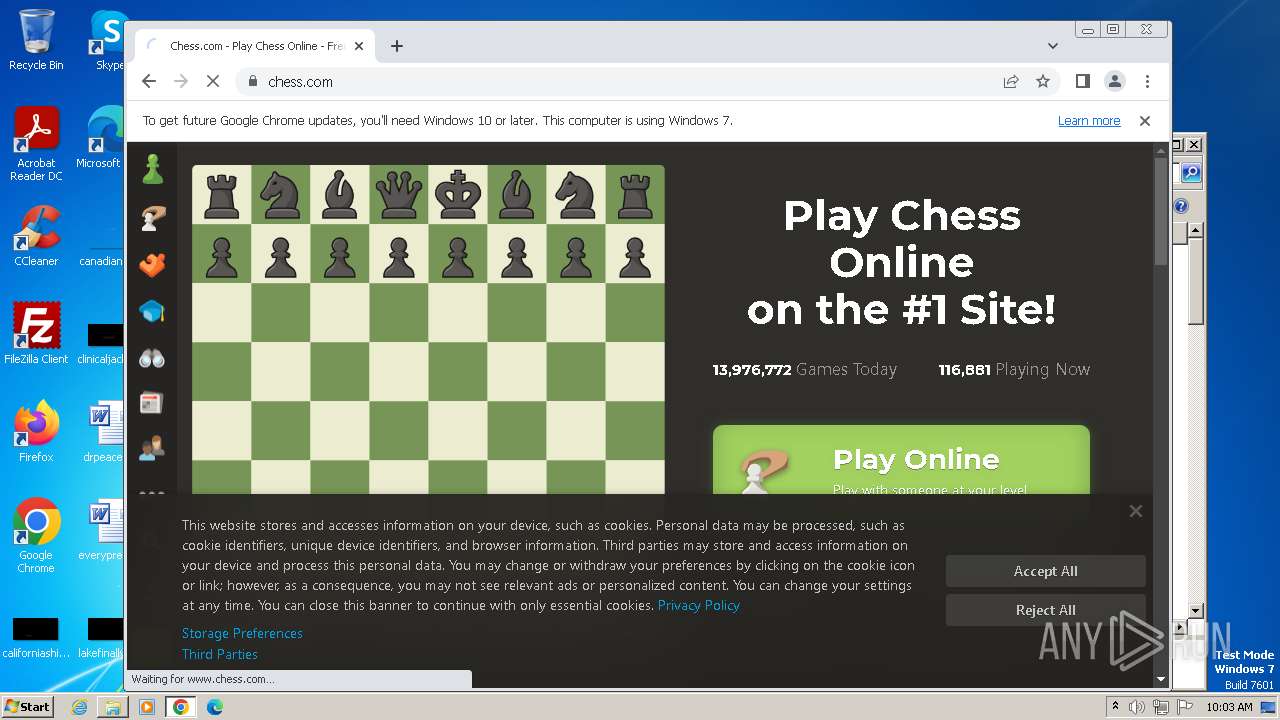Open Google Chrome desktop icon
The width and height of the screenshot is (1280, 720).
tap(36, 536)
